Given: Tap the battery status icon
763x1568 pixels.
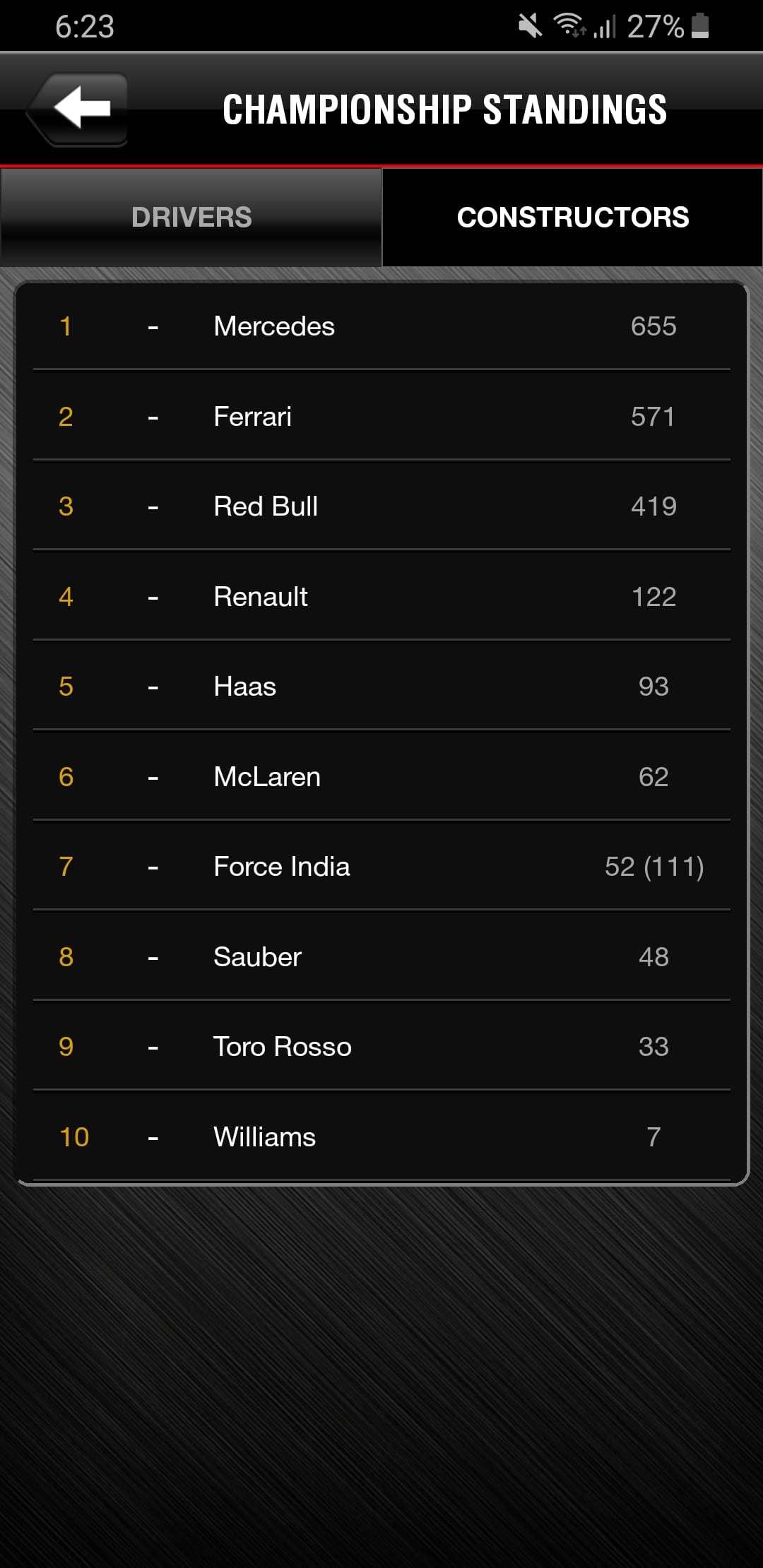Looking at the screenshot, I should pos(700,26).
